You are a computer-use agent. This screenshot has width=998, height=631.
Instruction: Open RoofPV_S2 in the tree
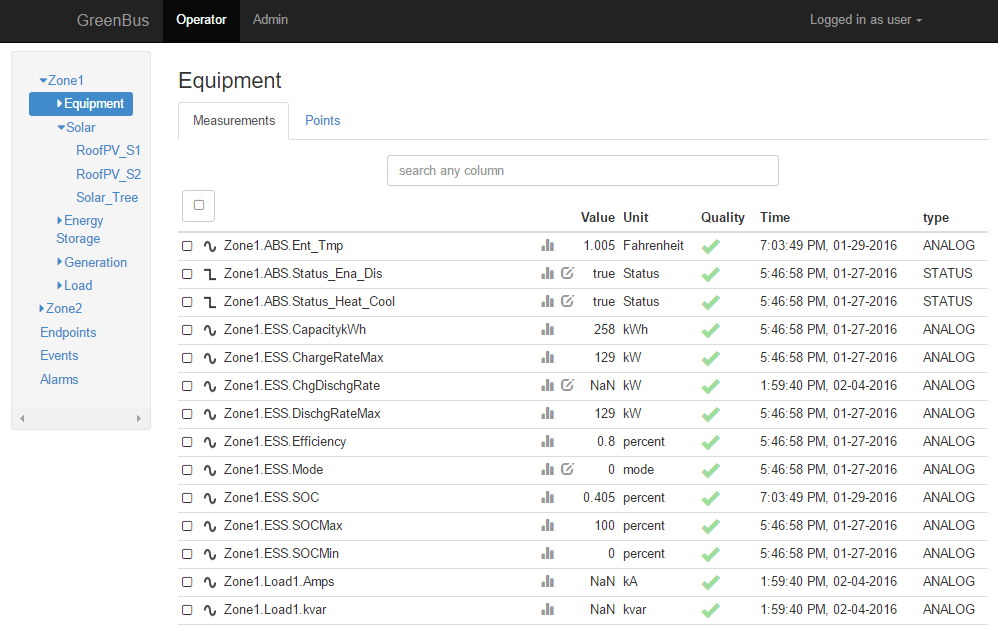click(x=109, y=174)
